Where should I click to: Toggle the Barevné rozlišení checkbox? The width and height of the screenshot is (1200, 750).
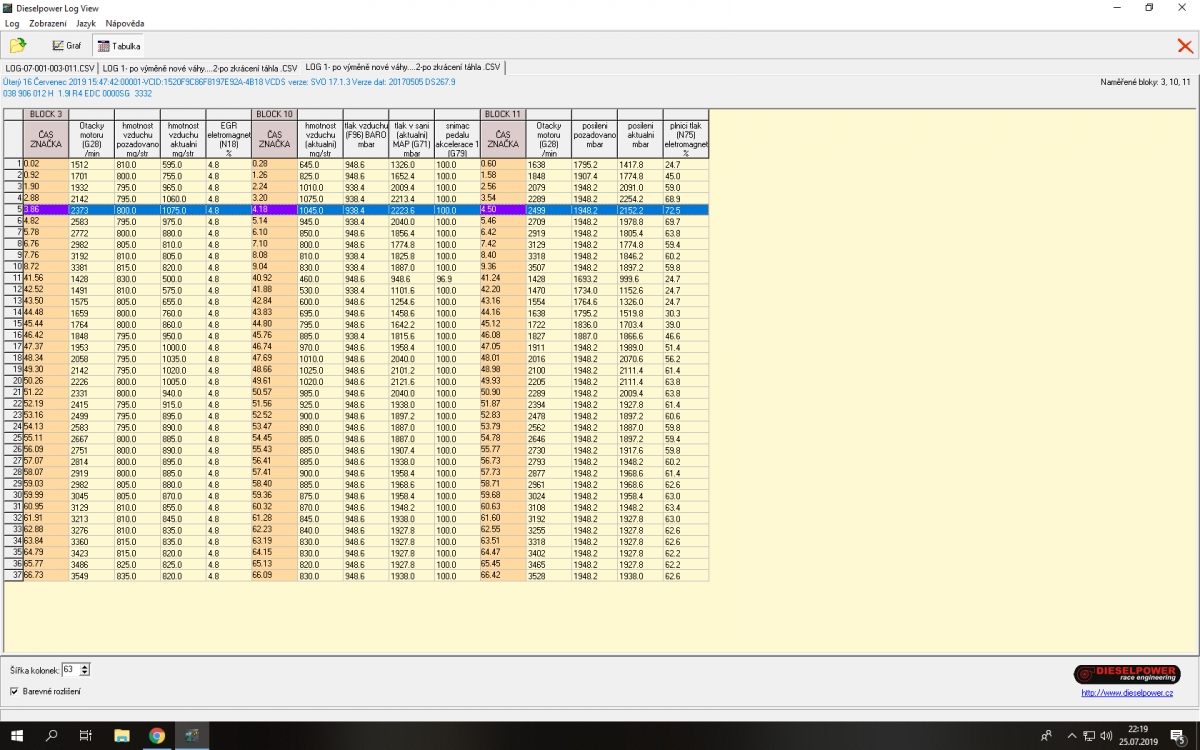tap(14, 691)
